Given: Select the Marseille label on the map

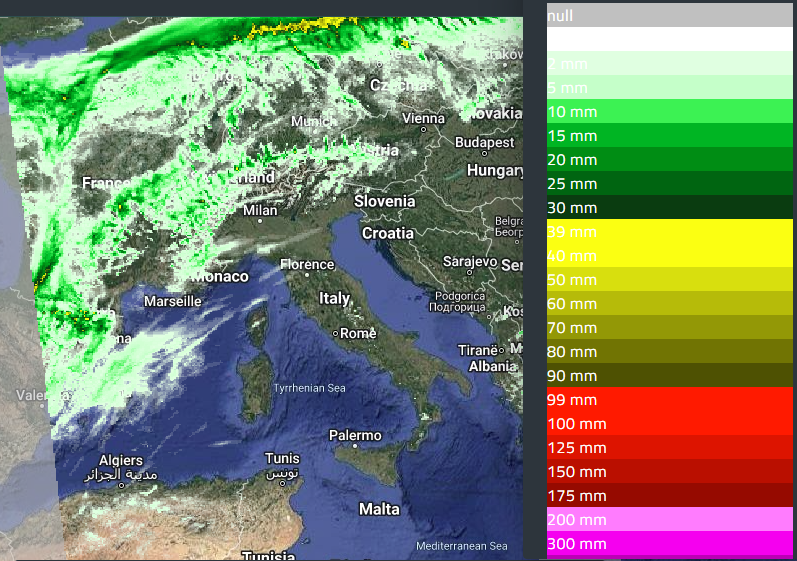Looking at the screenshot, I should coord(173,301).
